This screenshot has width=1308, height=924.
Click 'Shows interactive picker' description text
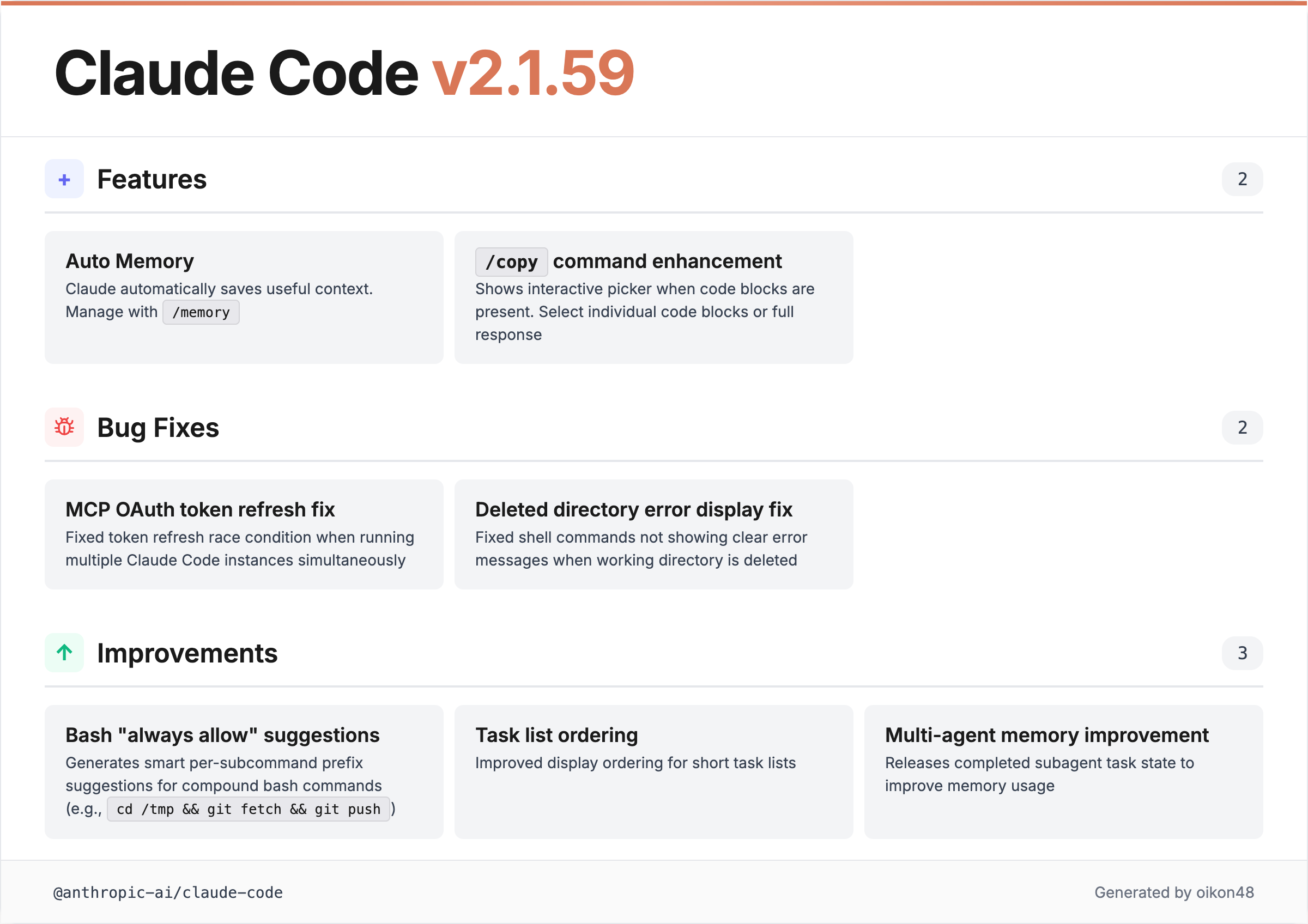pyautogui.click(x=645, y=312)
